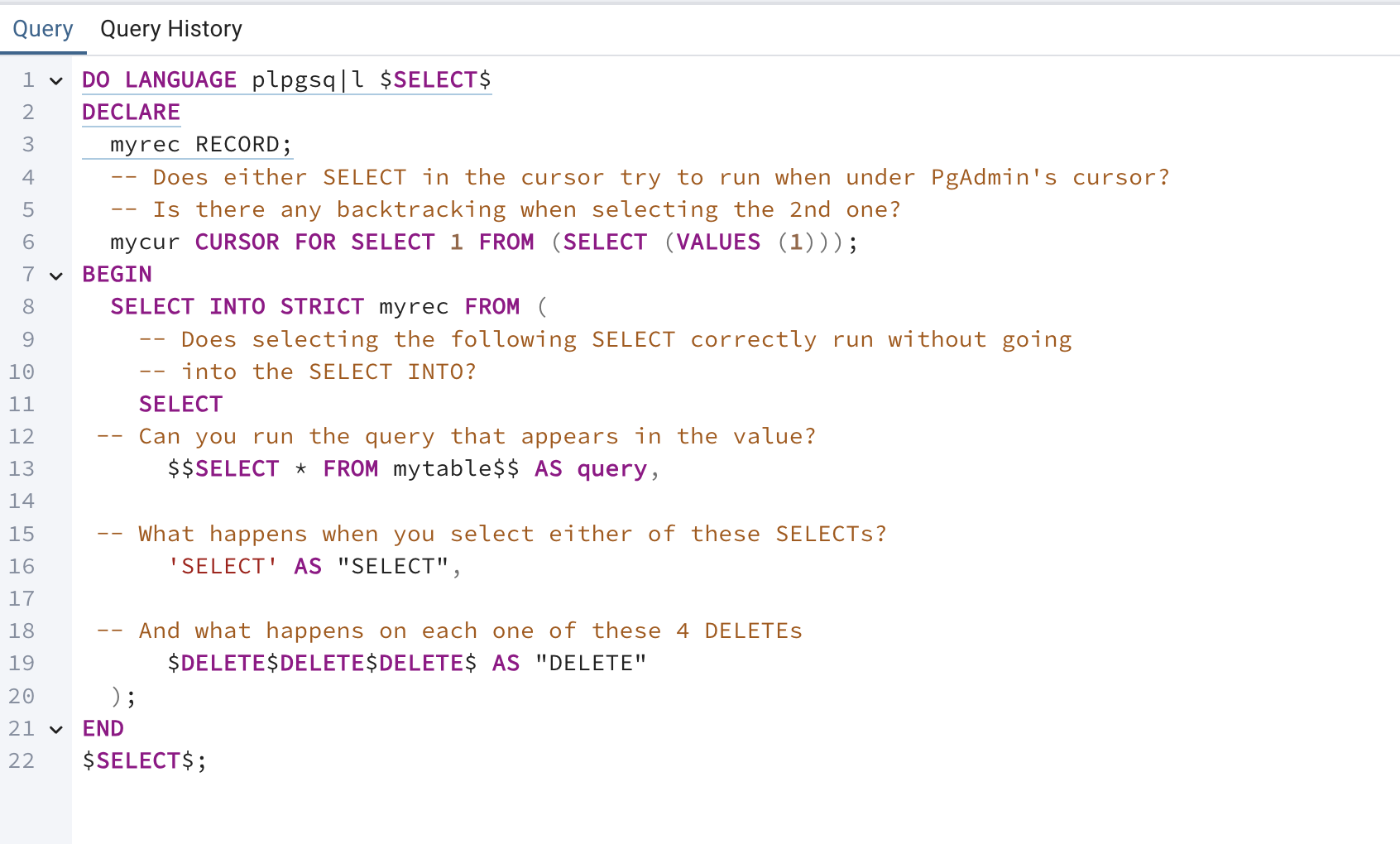Click the "DELETE" column alias
The width and height of the screenshot is (1400, 844).
coord(590,664)
